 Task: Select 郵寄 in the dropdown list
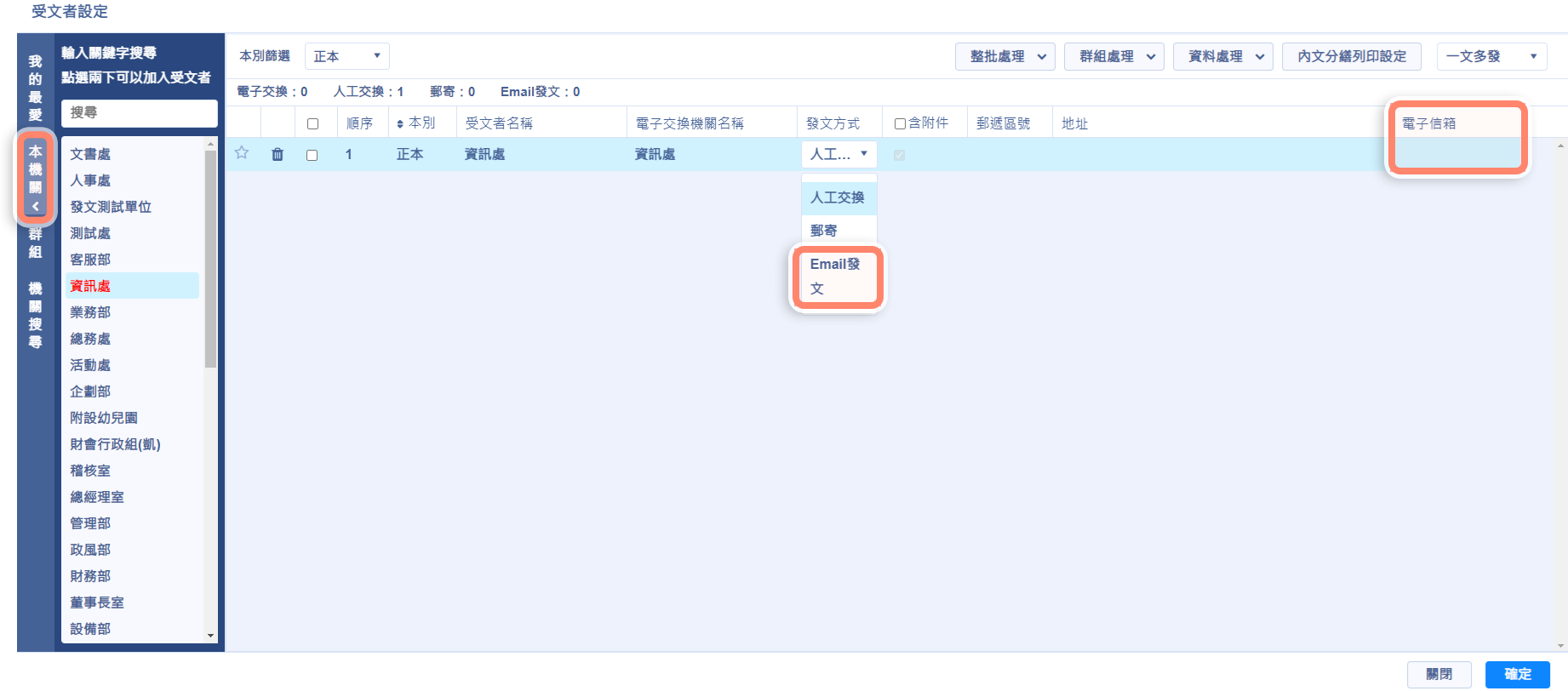click(824, 231)
